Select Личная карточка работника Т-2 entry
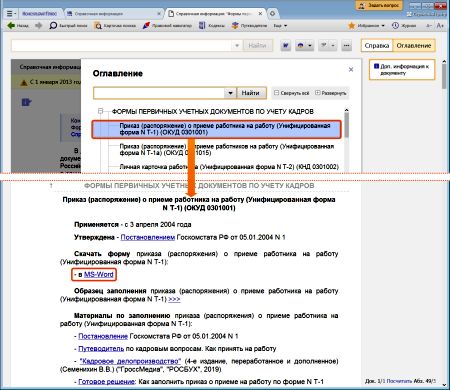The width and height of the screenshot is (450, 390). pyautogui.click(x=229, y=167)
